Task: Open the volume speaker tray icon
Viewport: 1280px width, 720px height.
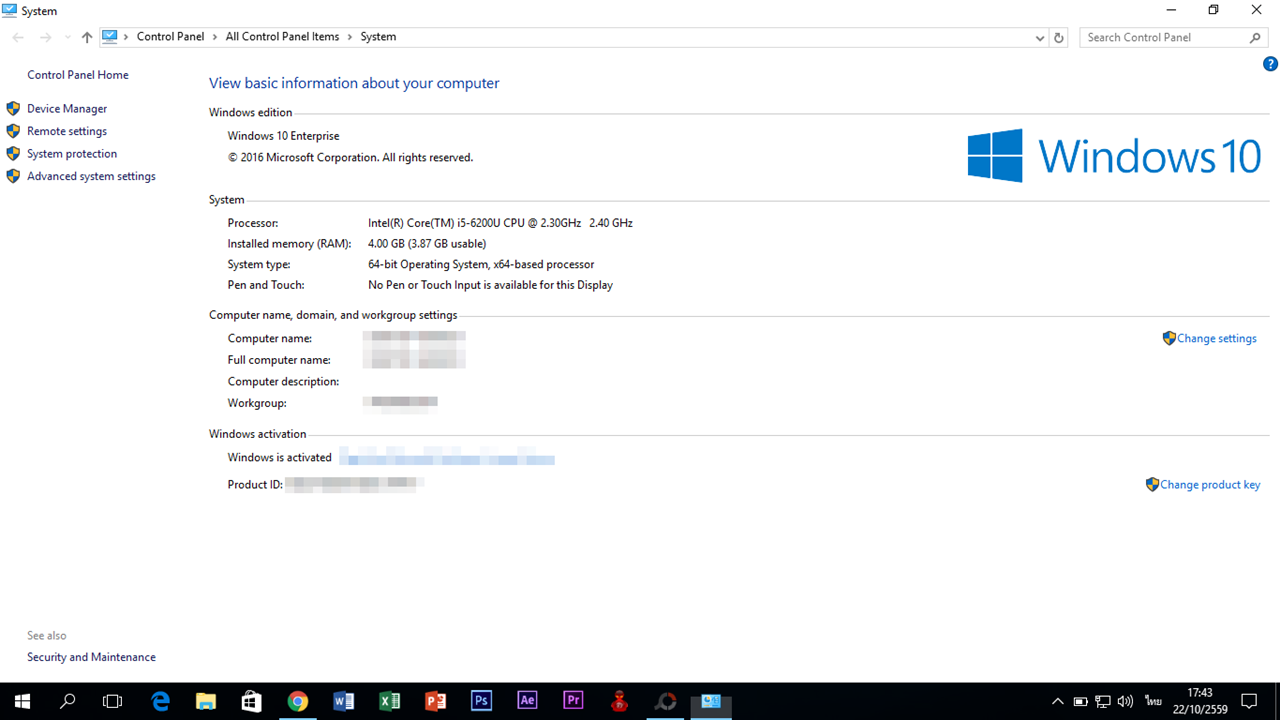Action: tap(1126, 701)
